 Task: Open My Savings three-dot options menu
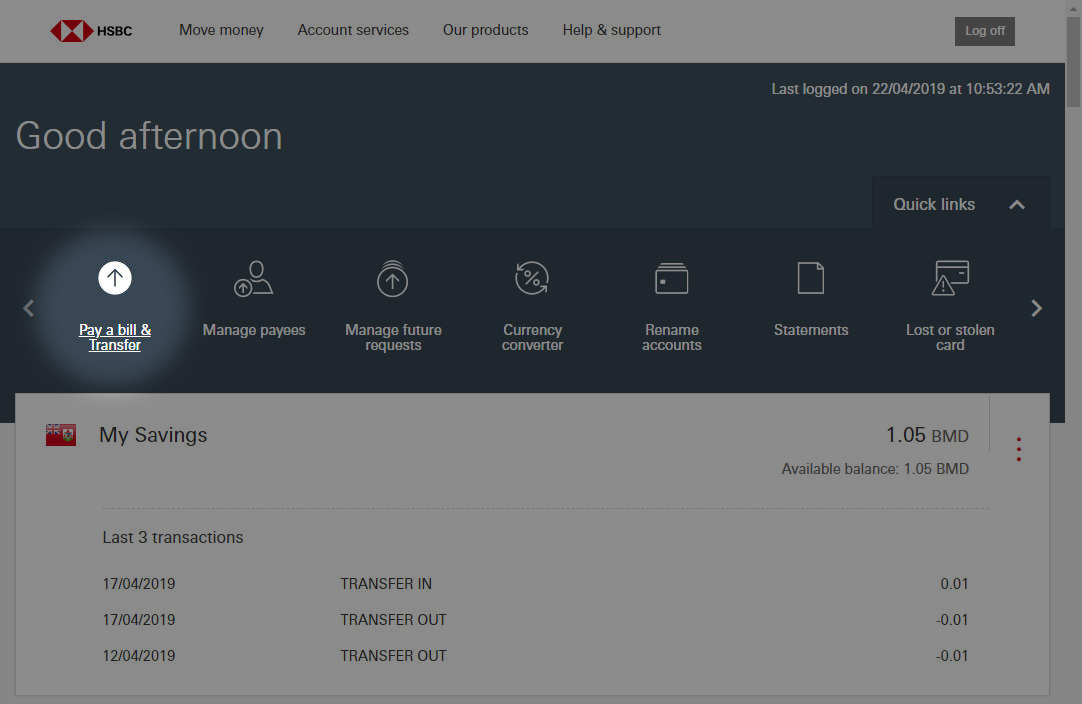tap(1018, 449)
